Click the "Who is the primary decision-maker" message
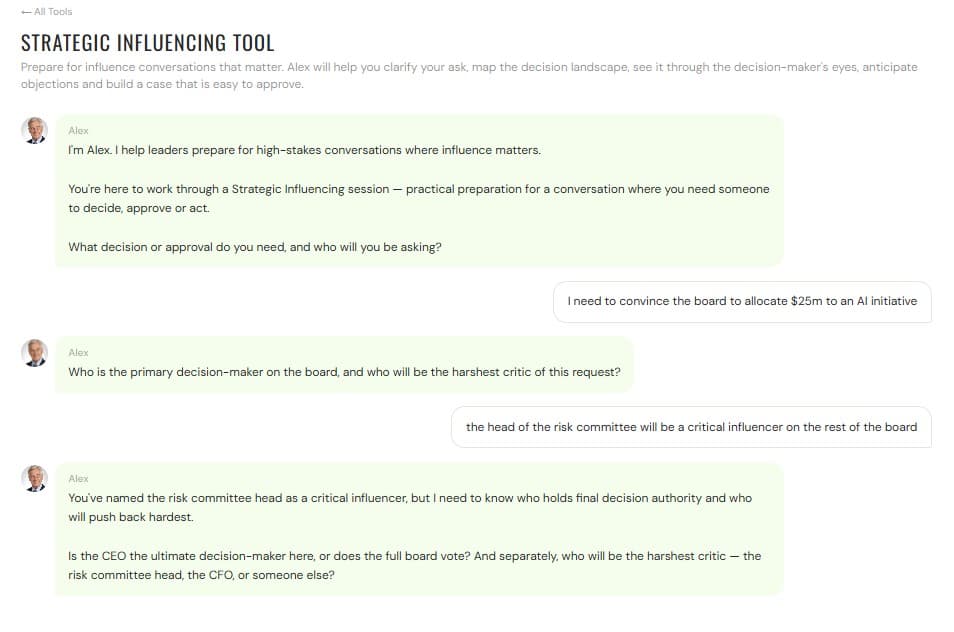This screenshot has height=632, width=954. tap(344, 372)
